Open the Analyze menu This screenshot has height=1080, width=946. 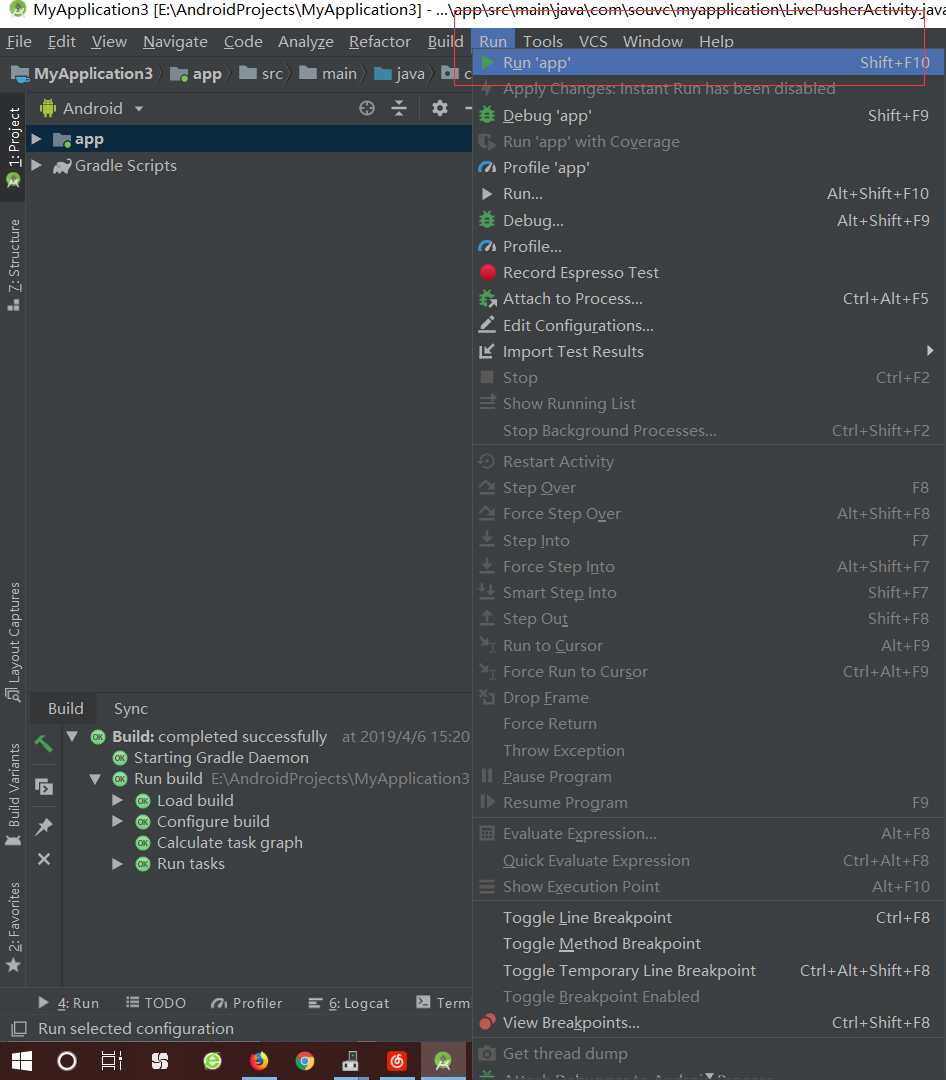(306, 42)
